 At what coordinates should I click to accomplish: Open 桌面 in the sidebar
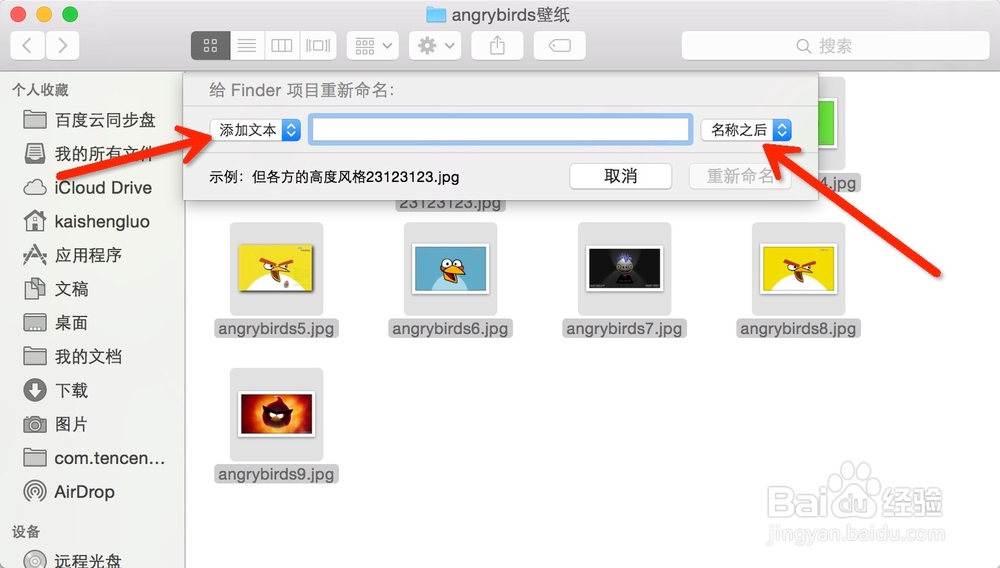pos(56,323)
